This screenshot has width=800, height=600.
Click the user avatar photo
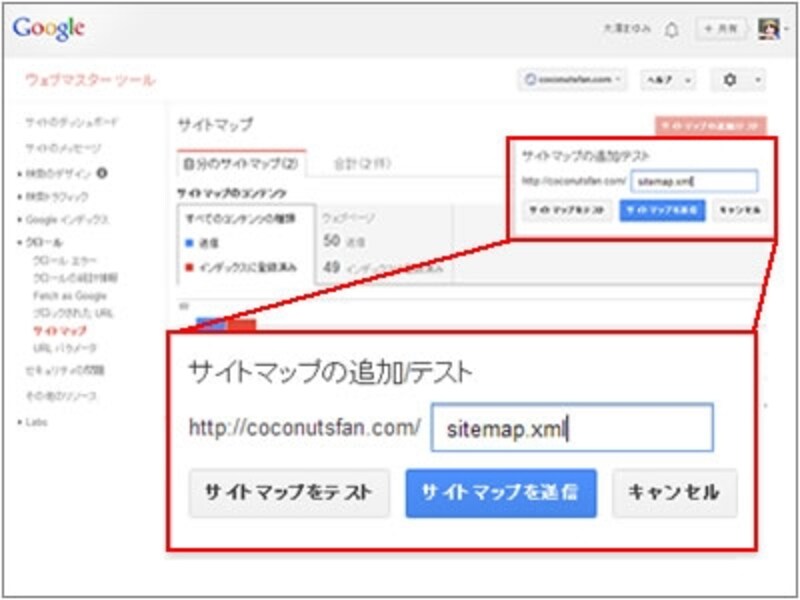768,29
